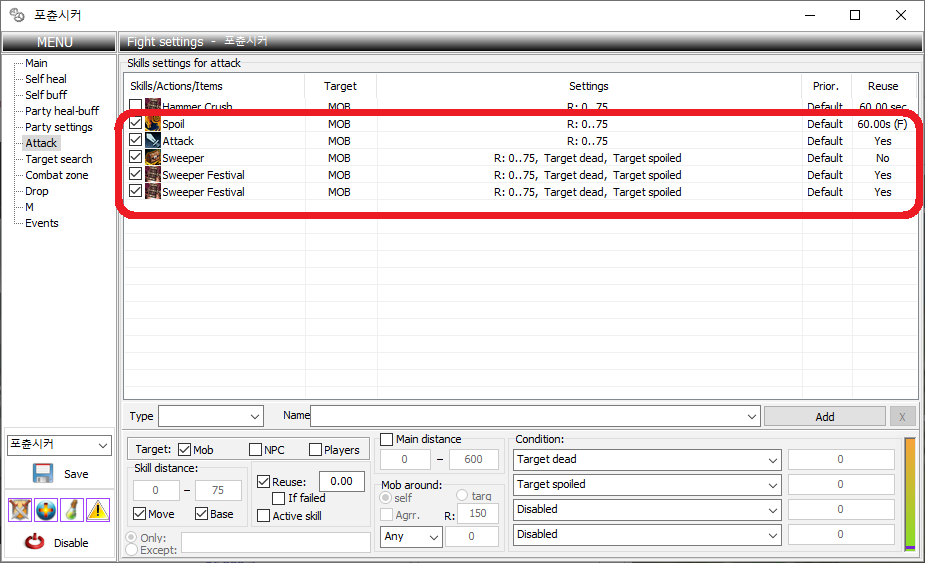Enable the Hammer Crush skill checkbox
The image size is (925, 563).
(135, 107)
